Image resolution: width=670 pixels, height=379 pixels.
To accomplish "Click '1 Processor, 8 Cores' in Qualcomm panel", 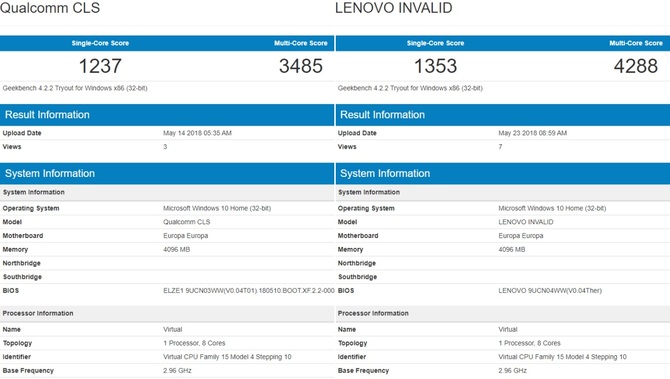I will 194,343.
